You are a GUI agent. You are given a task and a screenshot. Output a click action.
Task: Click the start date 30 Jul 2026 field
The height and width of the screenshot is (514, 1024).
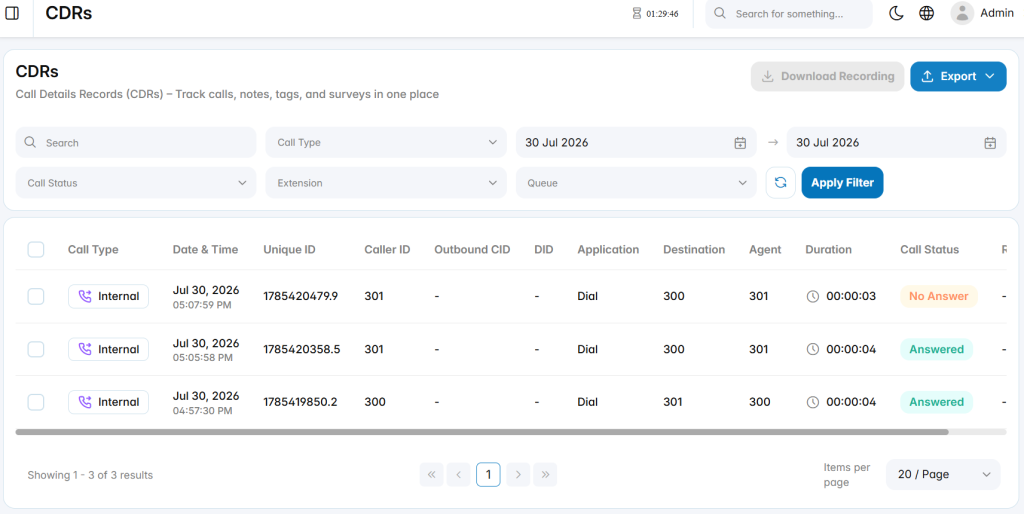tap(636, 142)
